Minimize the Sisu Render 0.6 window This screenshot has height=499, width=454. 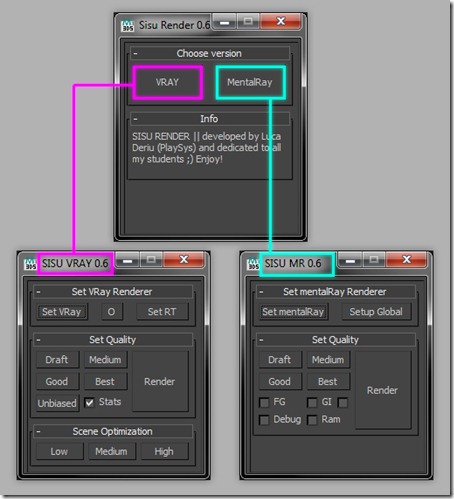click(x=224, y=22)
